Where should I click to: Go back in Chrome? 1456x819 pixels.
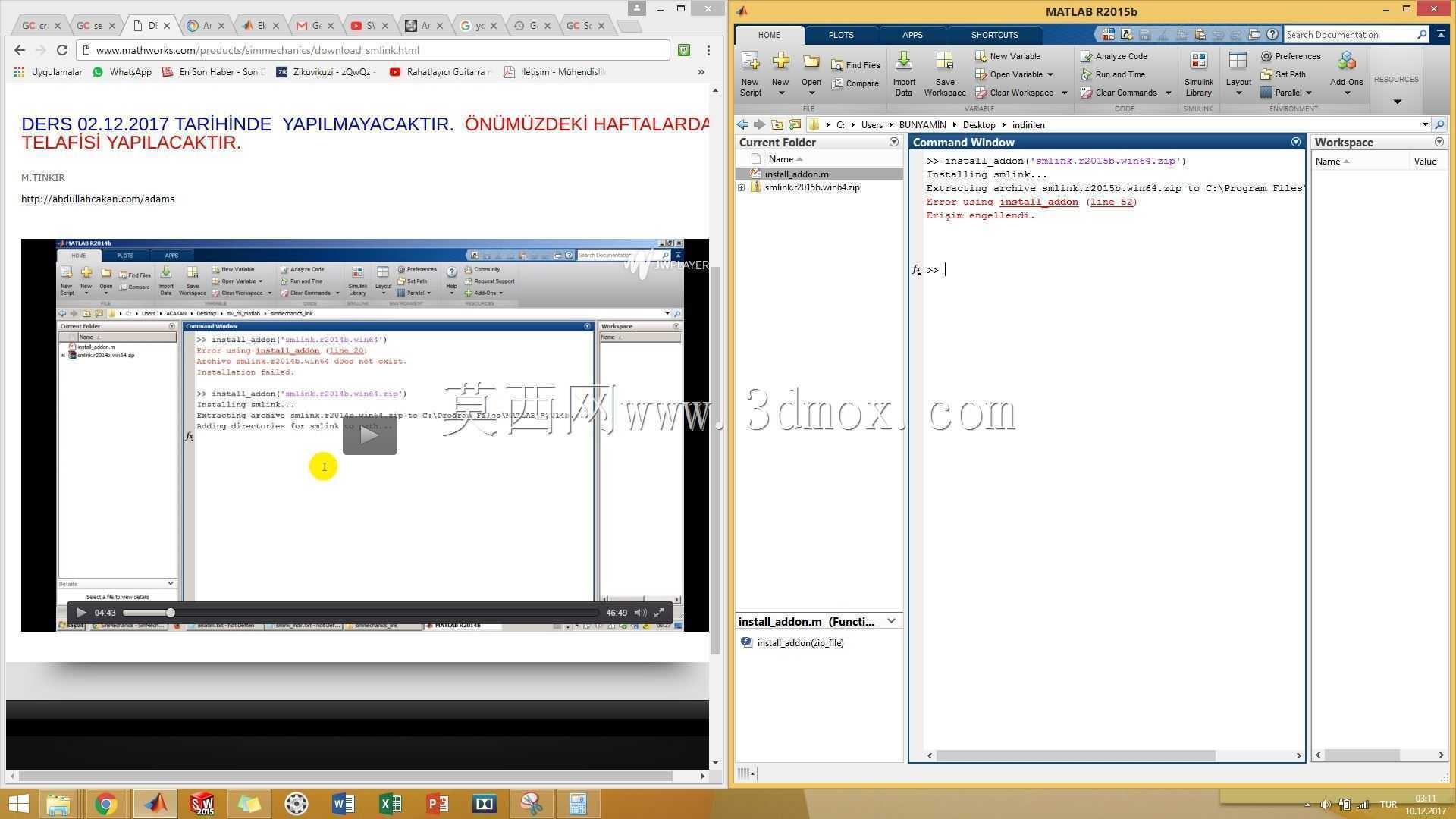20,50
